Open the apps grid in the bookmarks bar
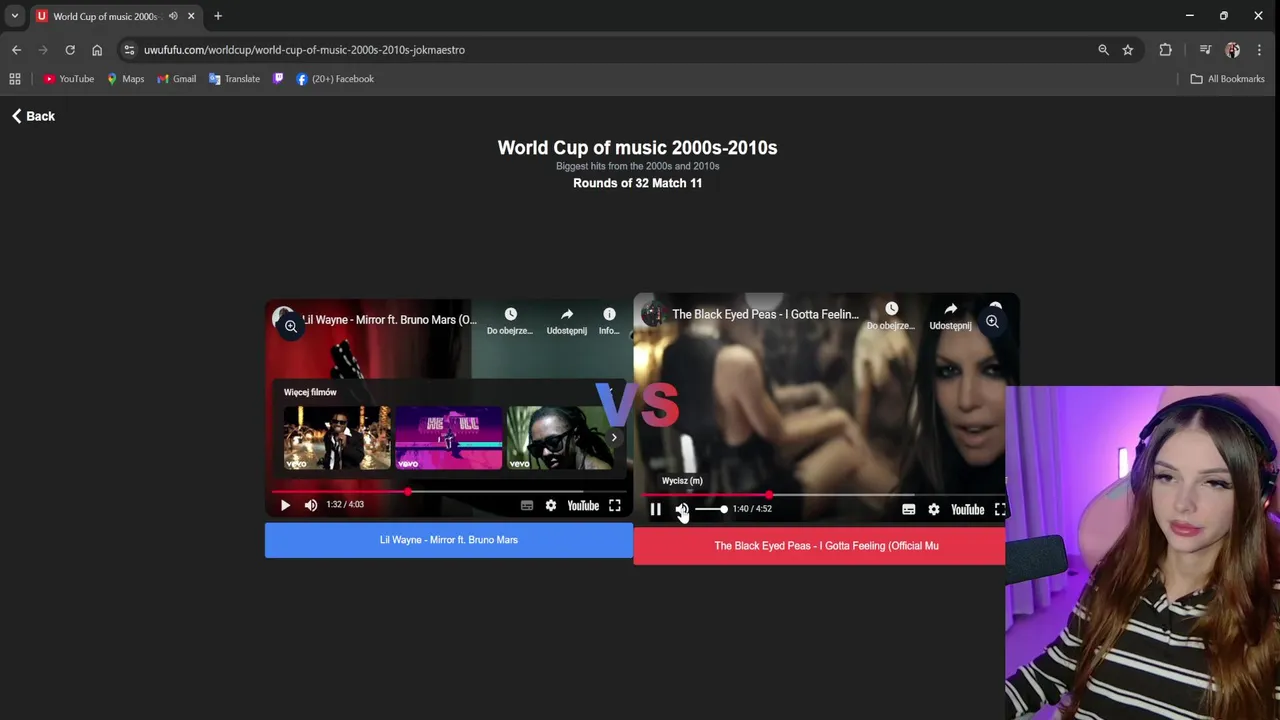1280x720 pixels. pyautogui.click(x=15, y=79)
